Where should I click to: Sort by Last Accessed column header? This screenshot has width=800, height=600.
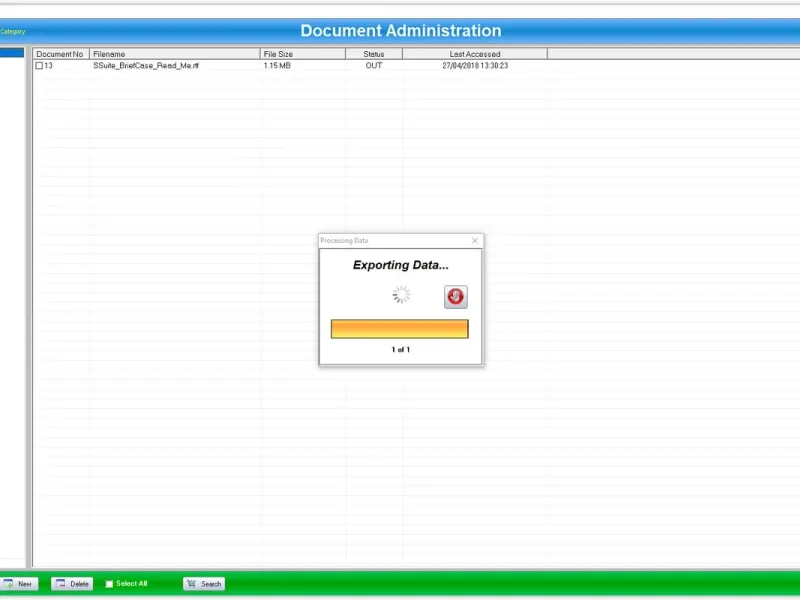(x=475, y=54)
